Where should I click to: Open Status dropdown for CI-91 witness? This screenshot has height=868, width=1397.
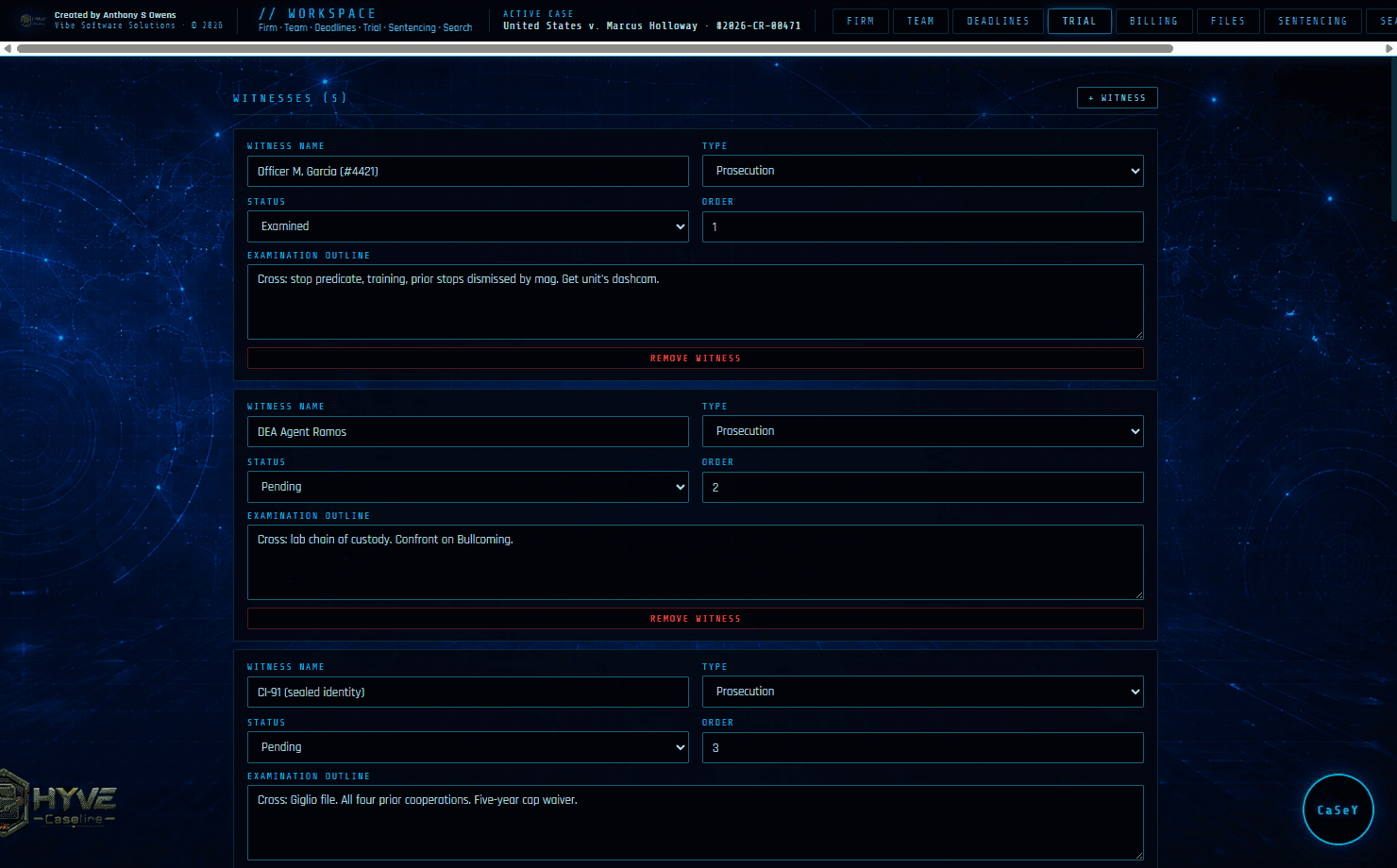[x=468, y=747]
